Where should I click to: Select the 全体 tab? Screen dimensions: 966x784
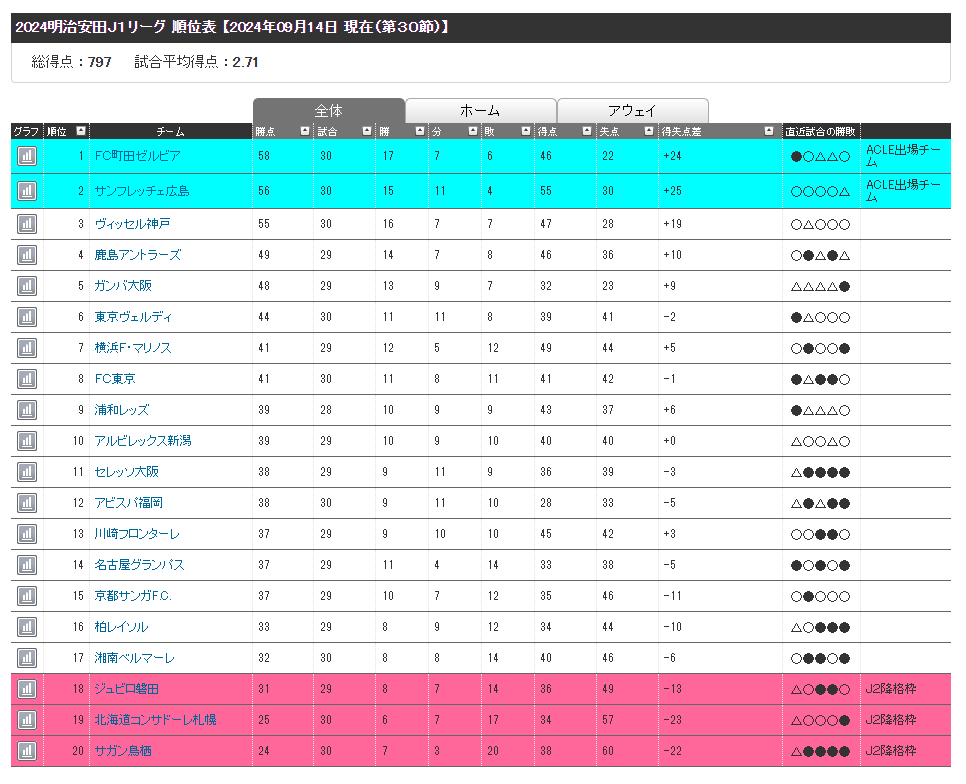(328, 111)
